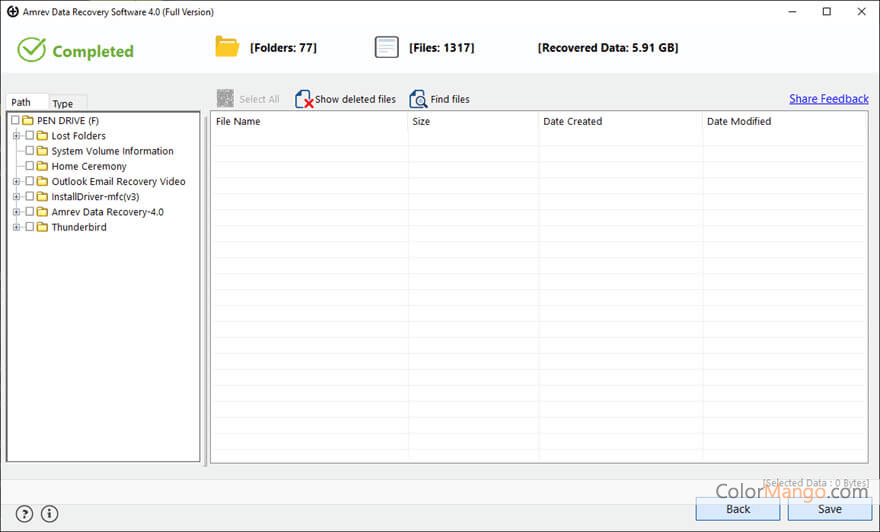
Task: Open the help question mark icon
Action: click(x=25, y=514)
